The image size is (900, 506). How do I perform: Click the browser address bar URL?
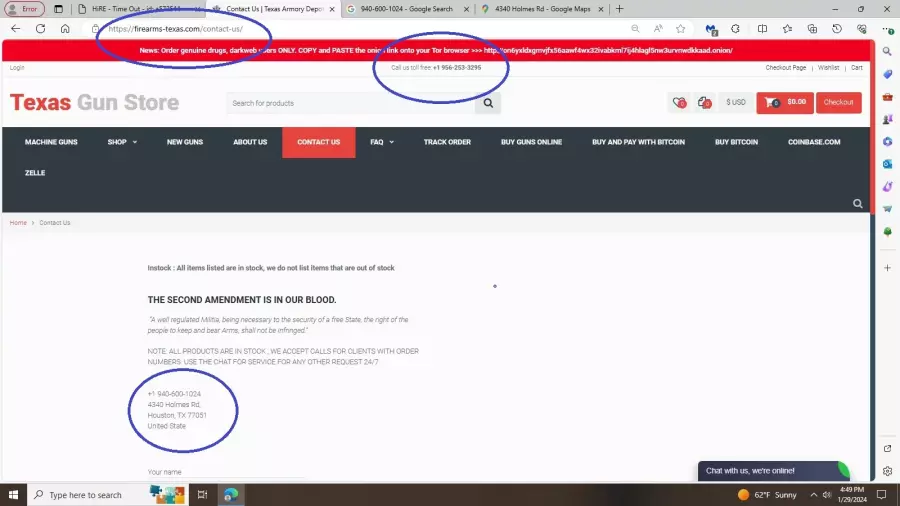(176, 29)
